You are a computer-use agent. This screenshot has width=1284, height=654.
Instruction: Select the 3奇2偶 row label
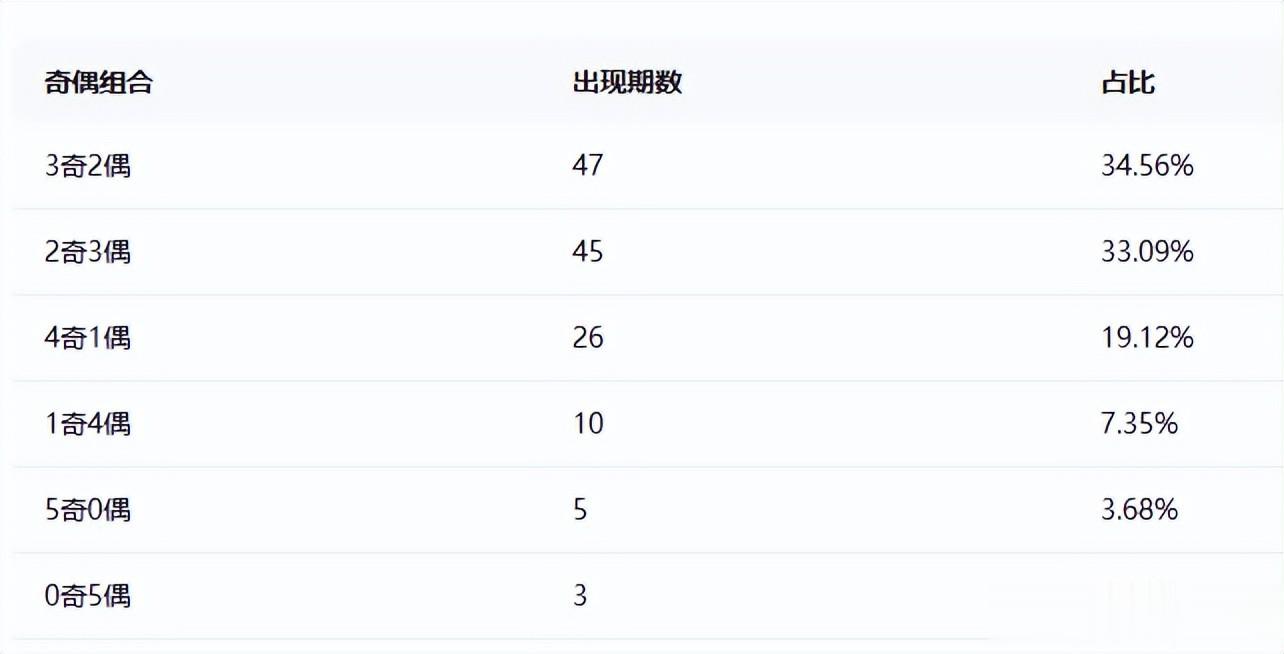(x=88, y=166)
